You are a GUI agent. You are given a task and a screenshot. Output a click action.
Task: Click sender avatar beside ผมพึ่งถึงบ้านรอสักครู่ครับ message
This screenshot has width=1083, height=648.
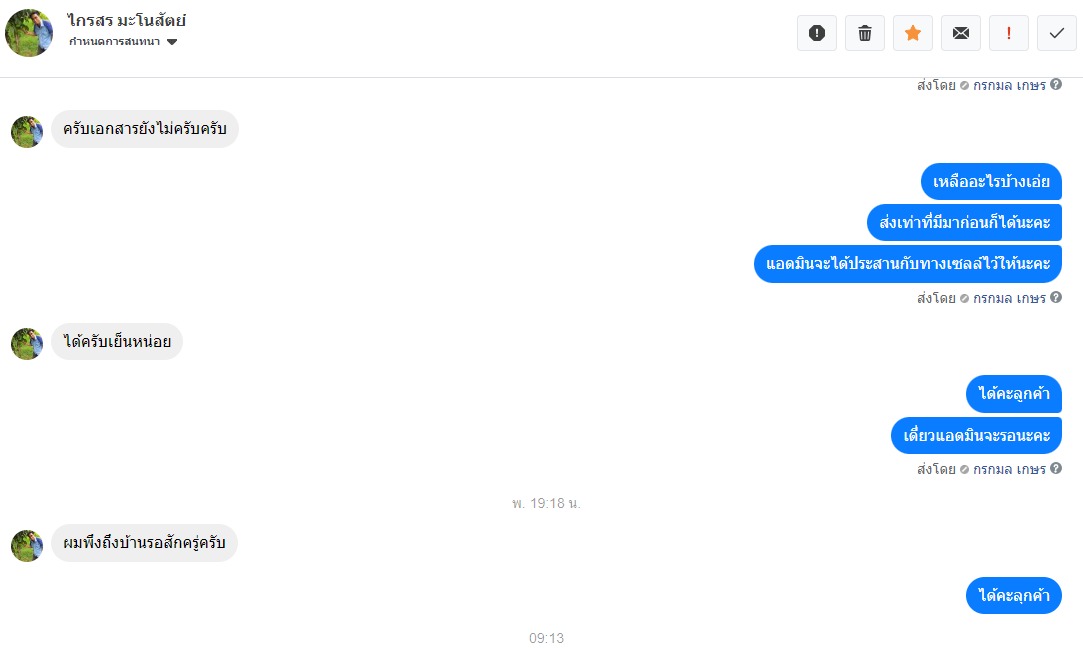27,546
